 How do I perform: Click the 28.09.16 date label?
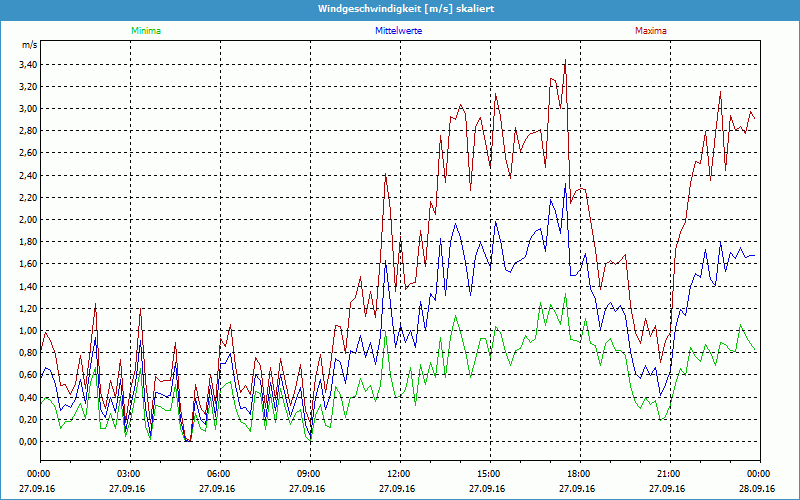(x=759, y=489)
